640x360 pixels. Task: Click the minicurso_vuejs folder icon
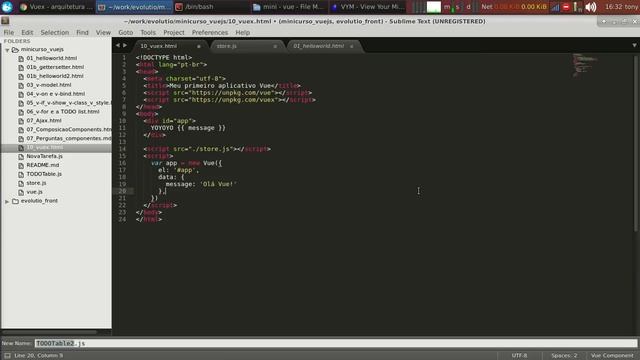click(15, 49)
